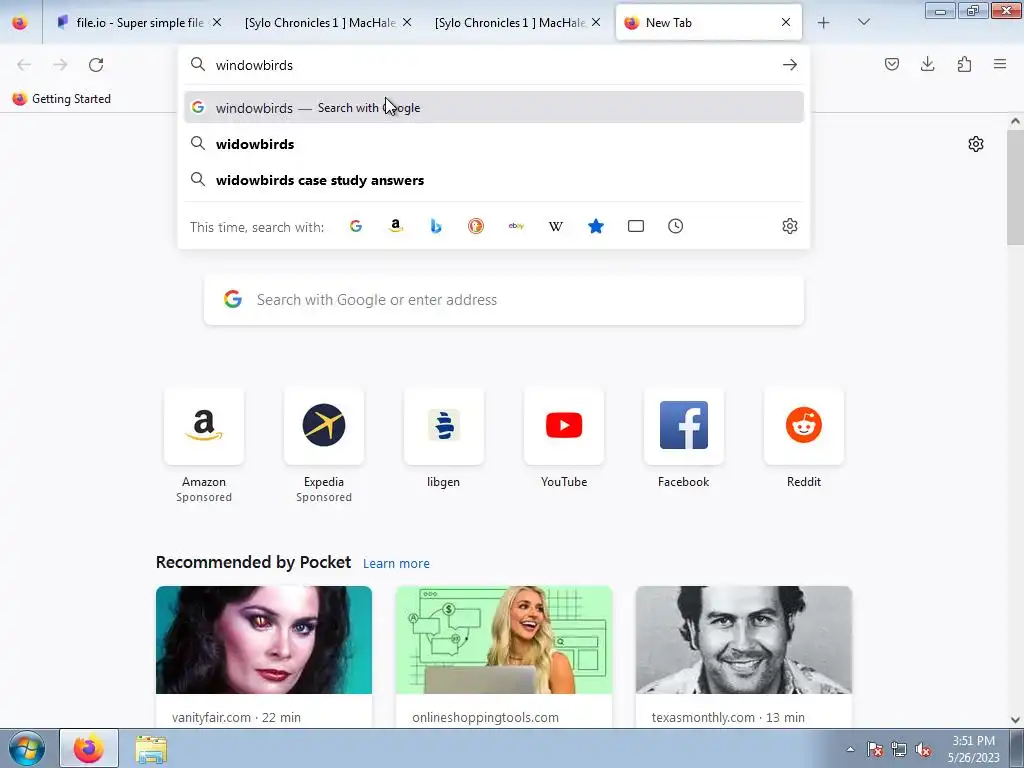Image resolution: width=1024 pixels, height=768 pixels.
Task: Click the forward navigation arrow
Action: pos(60,65)
